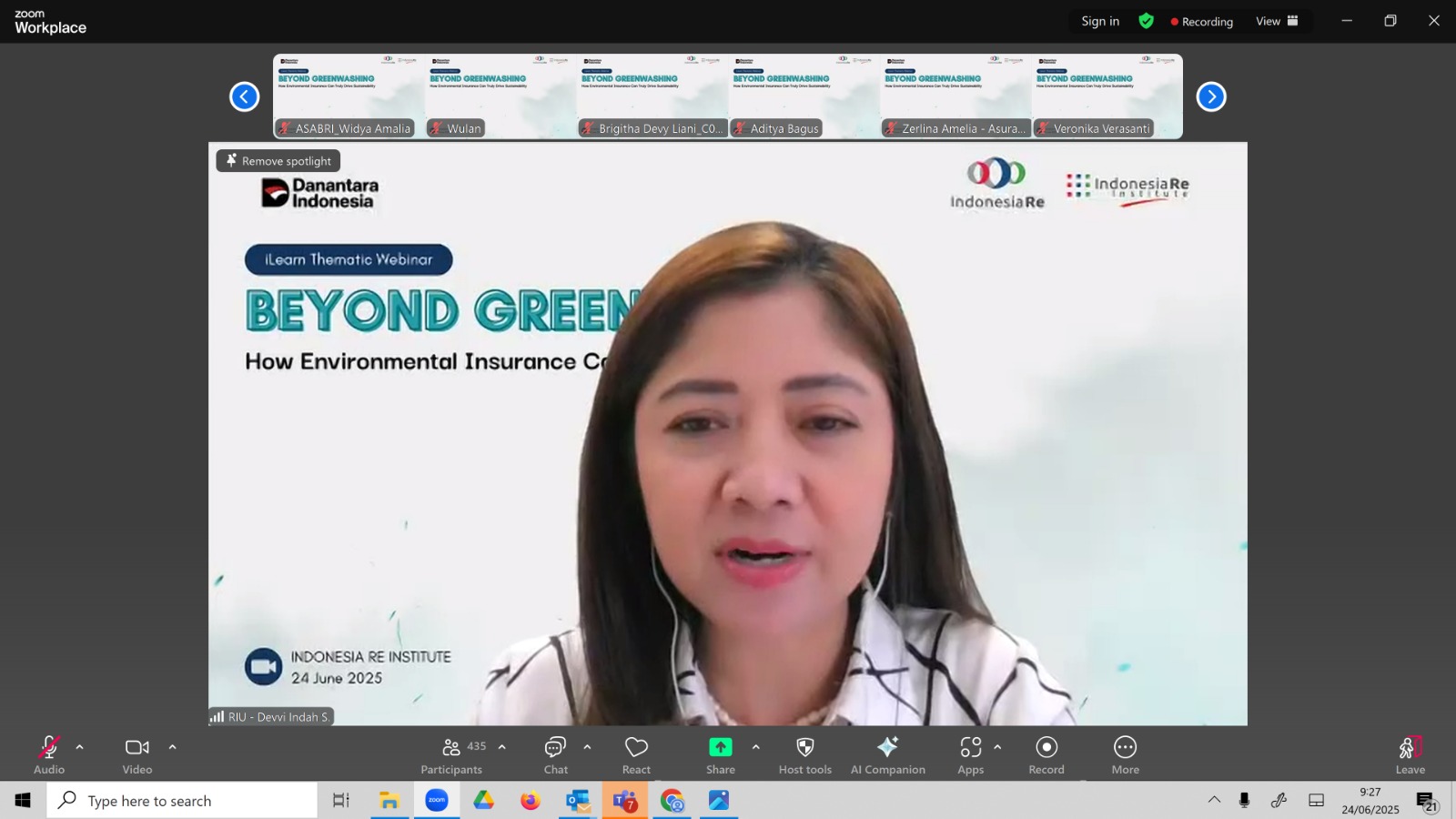Screen dimensions: 1456x819
Task: Expand video options arrow beside Video
Action: coord(172,747)
